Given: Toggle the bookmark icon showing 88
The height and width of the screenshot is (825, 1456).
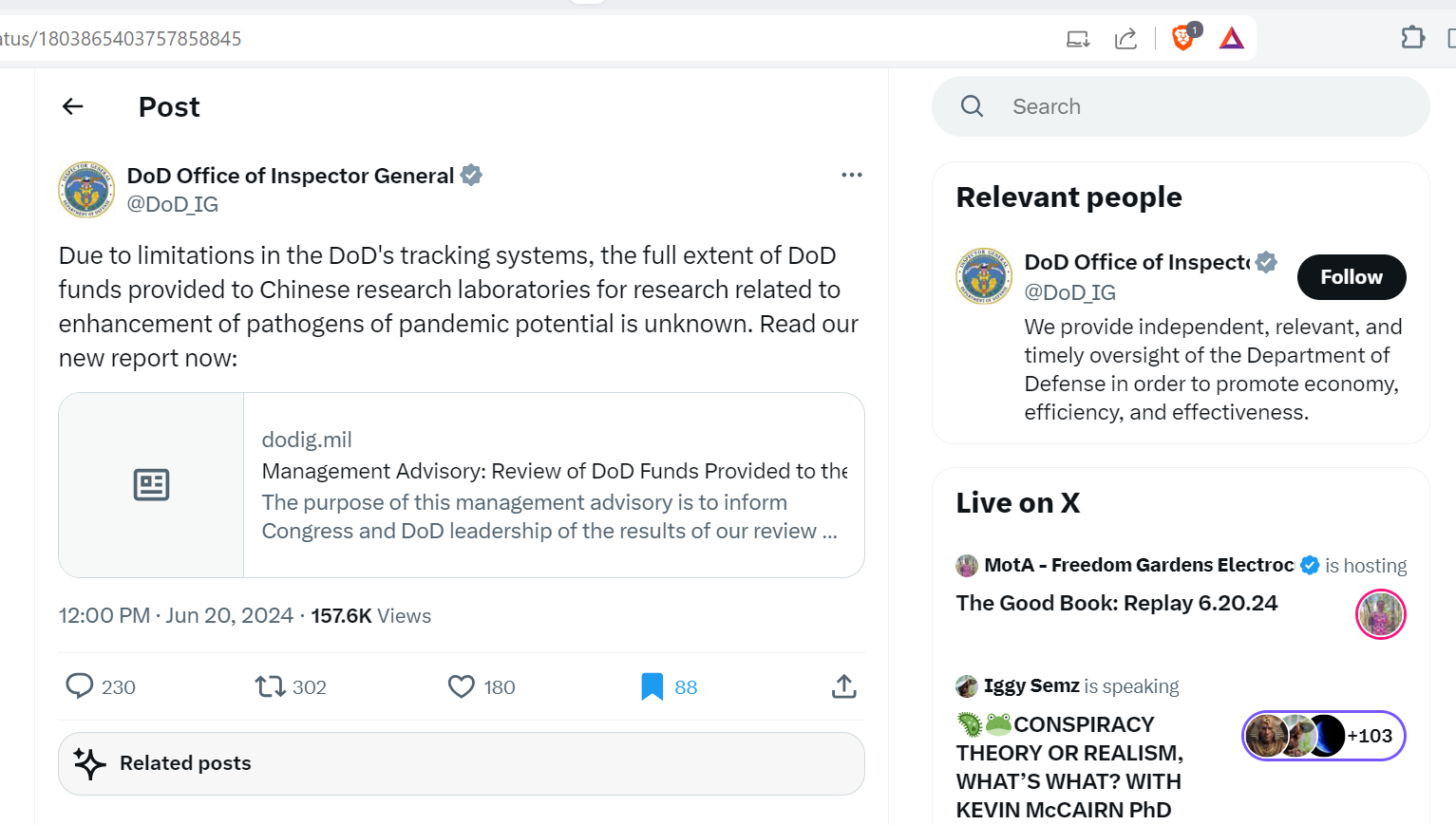Looking at the screenshot, I should point(652,685).
